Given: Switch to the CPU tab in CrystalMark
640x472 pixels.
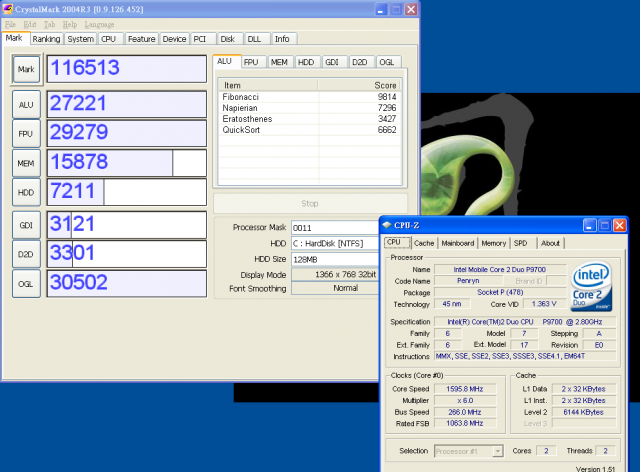Looking at the screenshot, I should click(x=109, y=39).
